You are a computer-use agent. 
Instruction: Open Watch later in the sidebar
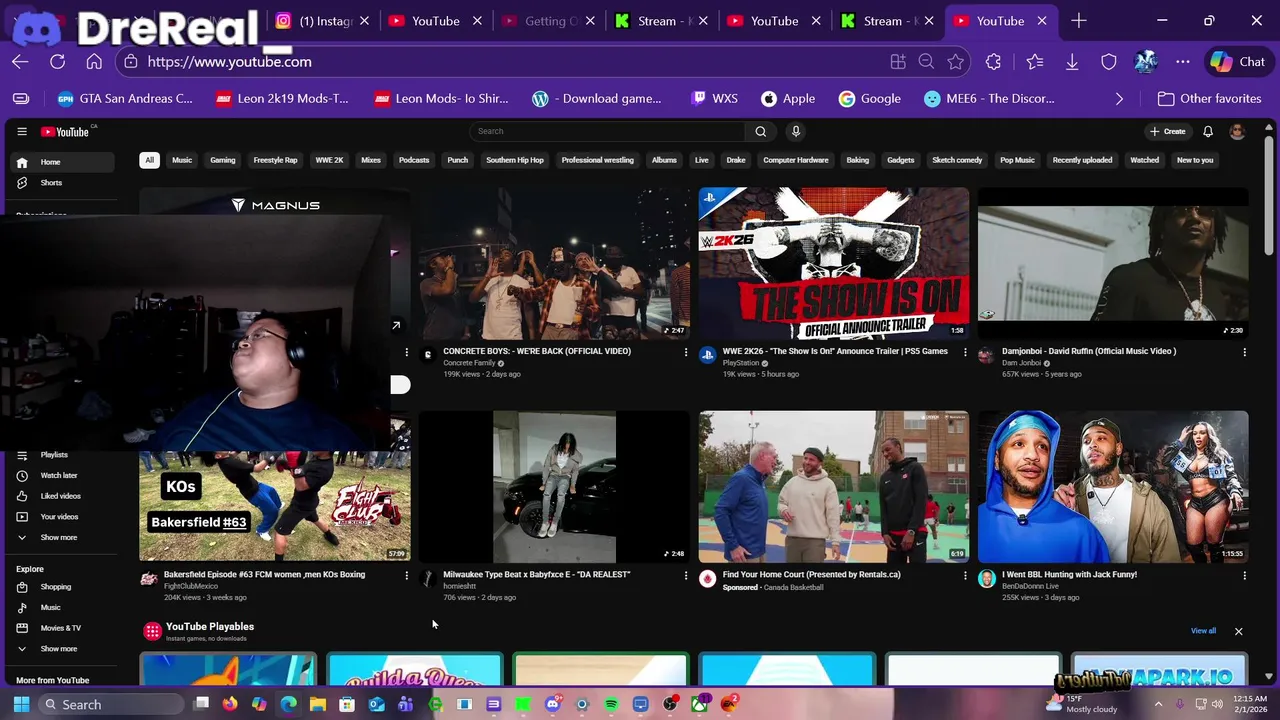[61, 476]
